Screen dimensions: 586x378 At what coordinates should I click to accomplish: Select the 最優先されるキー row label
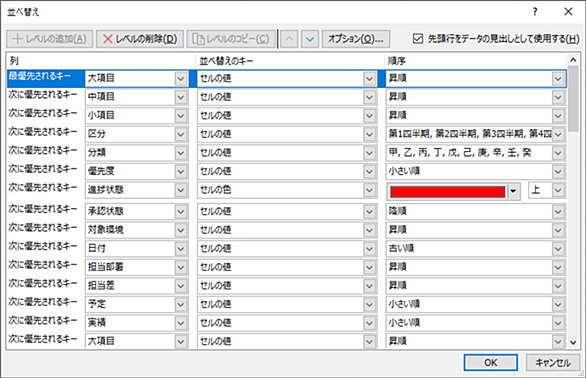click(40, 76)
